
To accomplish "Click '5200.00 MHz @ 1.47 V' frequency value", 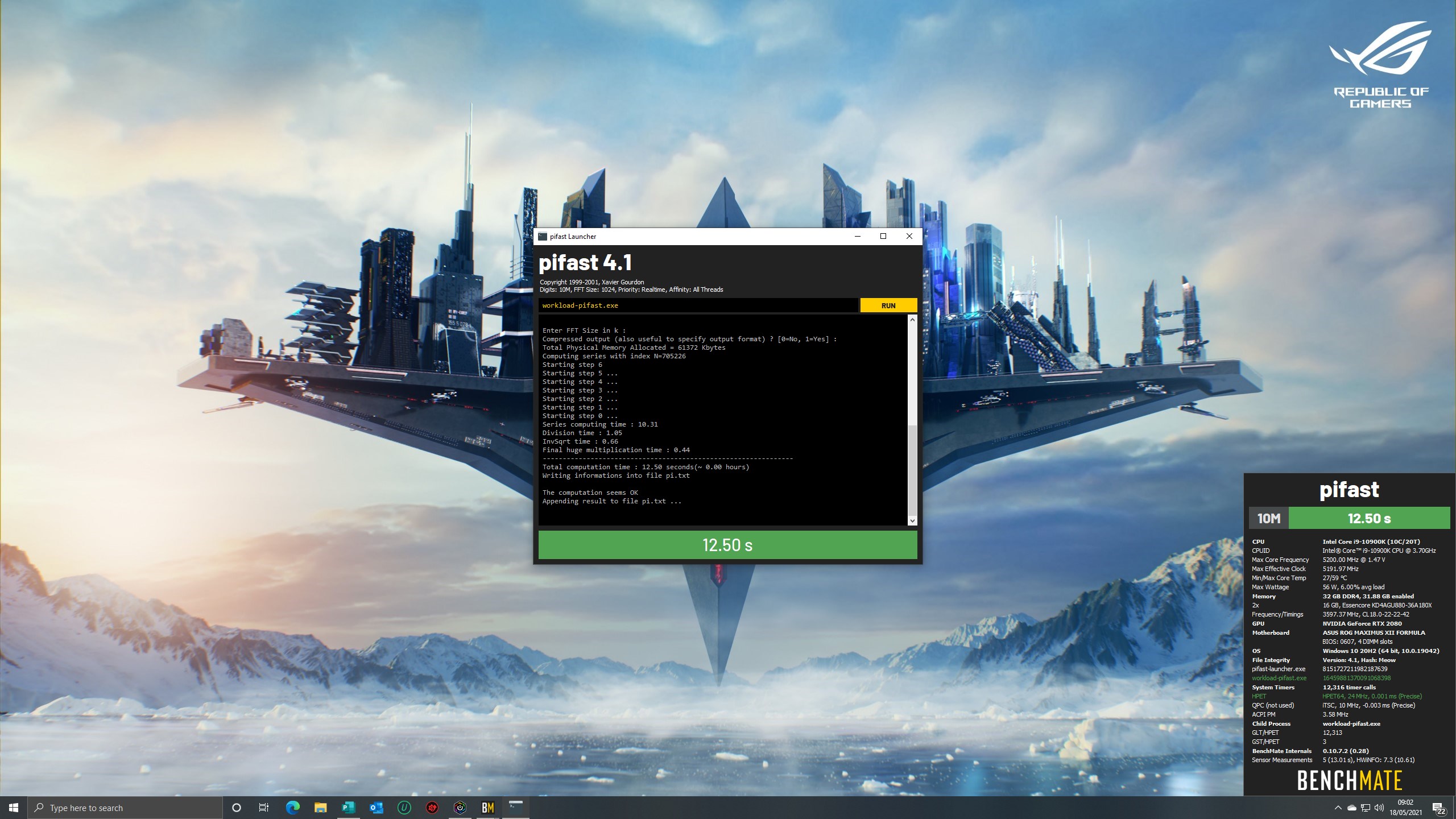I will pos(1354,560).
